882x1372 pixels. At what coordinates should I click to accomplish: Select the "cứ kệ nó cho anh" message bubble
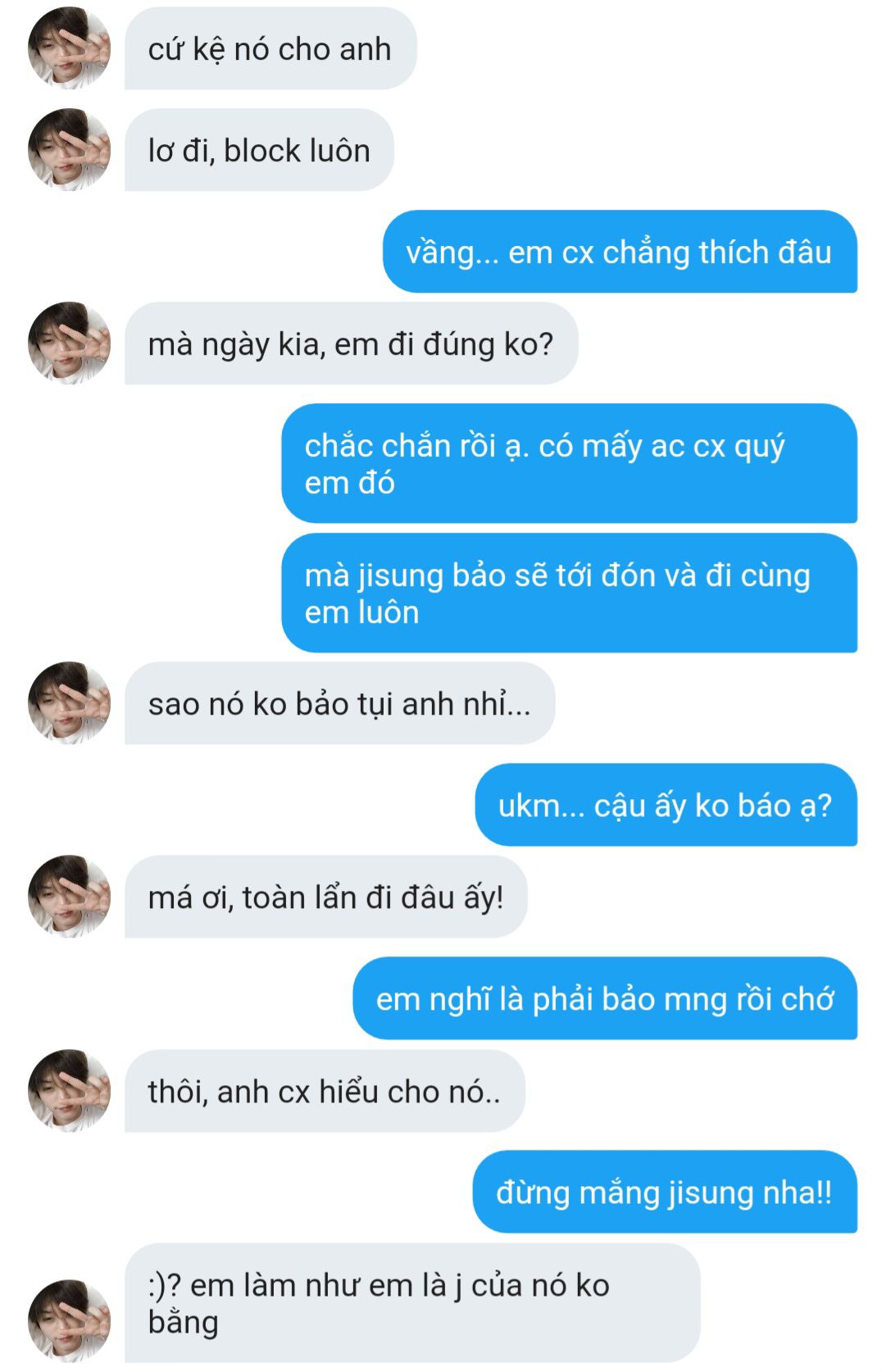click(271, 48)
